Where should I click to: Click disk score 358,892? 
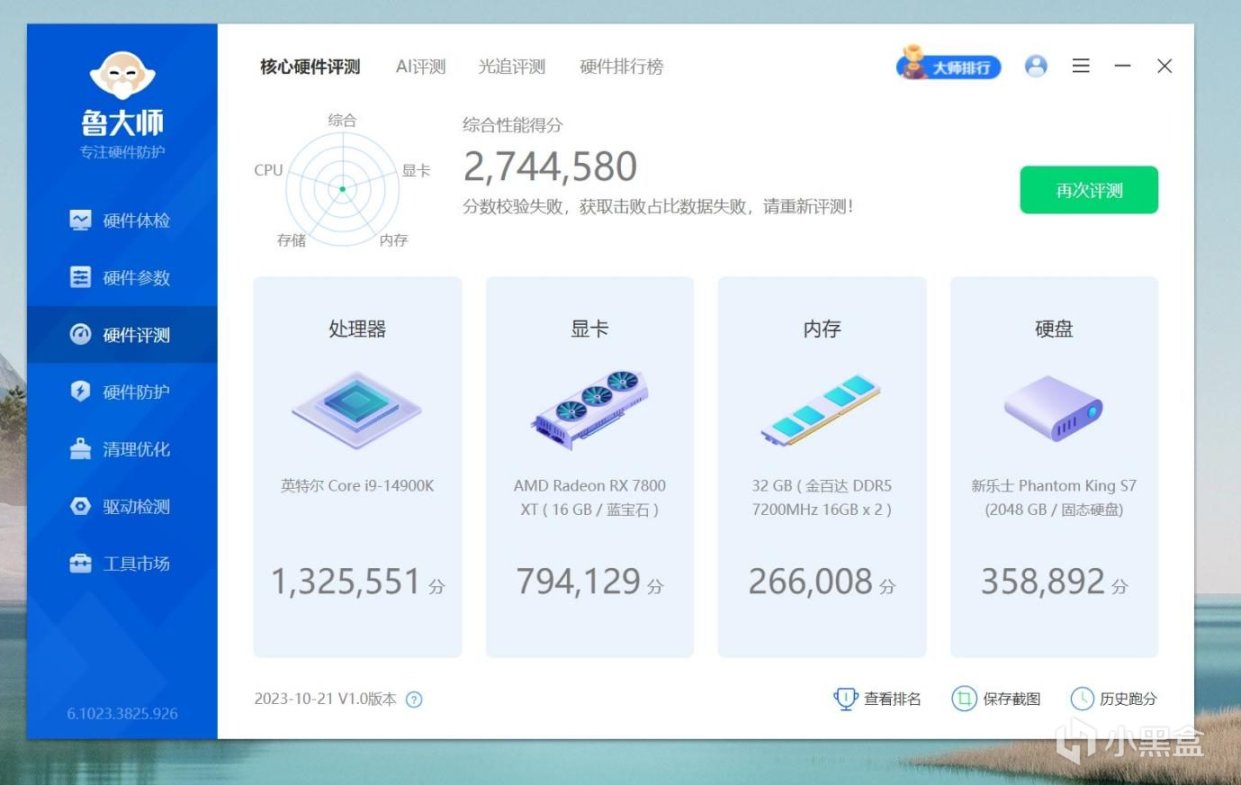point(1043,581)
